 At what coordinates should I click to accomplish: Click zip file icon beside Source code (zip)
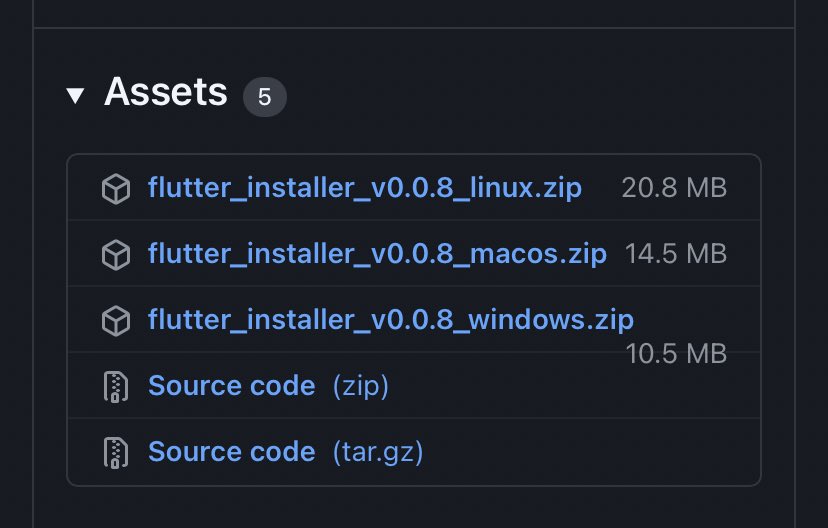(x=116, y=387)
